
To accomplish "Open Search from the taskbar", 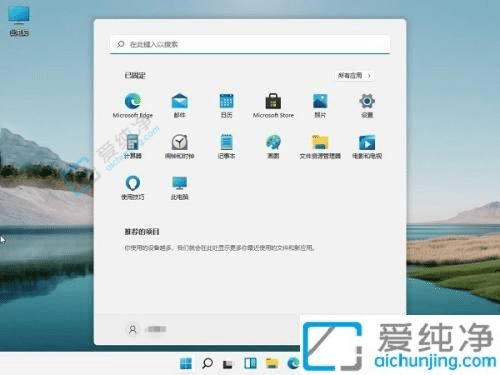I will [207, 363].
